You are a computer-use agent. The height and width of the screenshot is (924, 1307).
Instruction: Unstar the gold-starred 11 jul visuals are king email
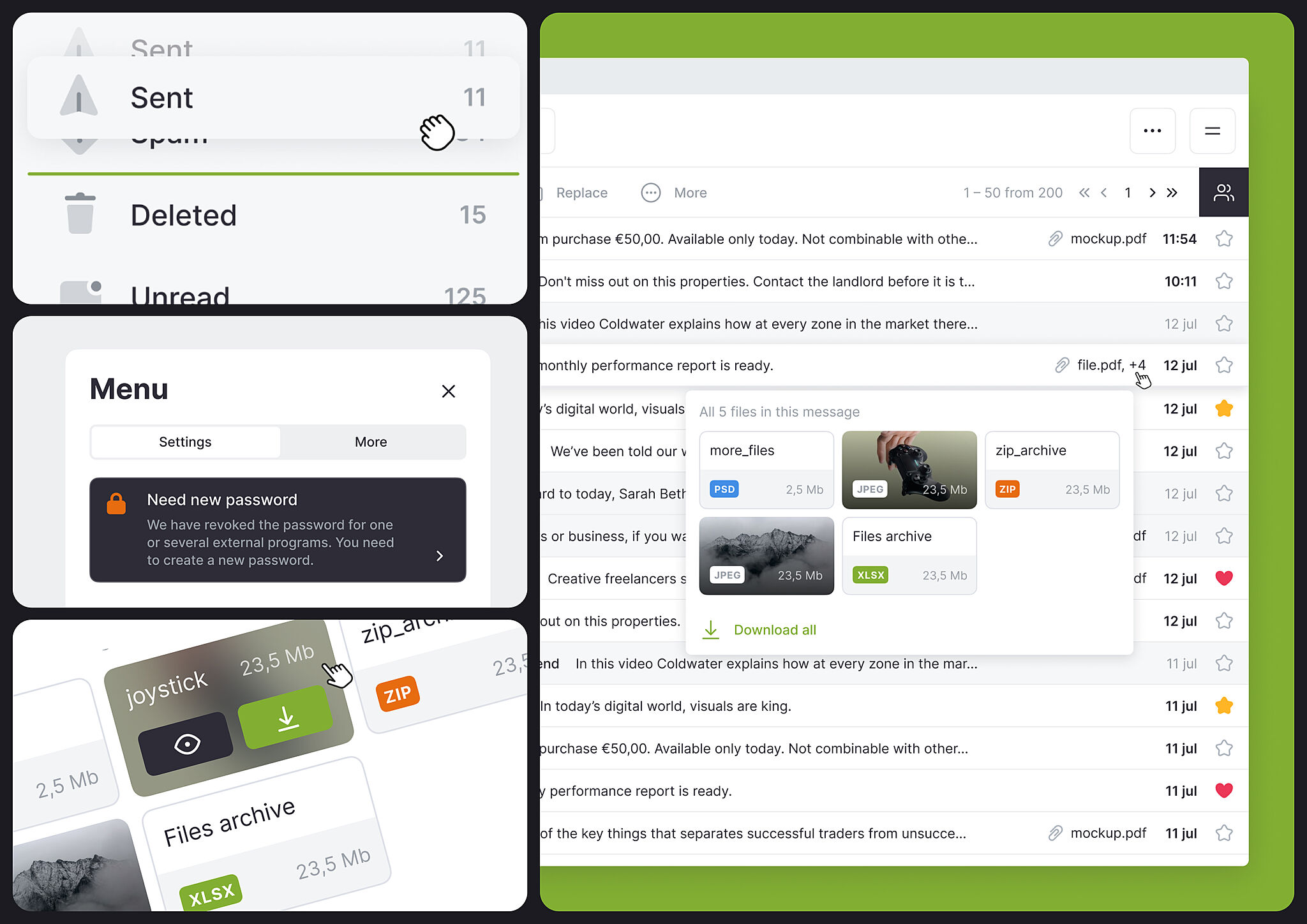click(x=1224, y=706)
